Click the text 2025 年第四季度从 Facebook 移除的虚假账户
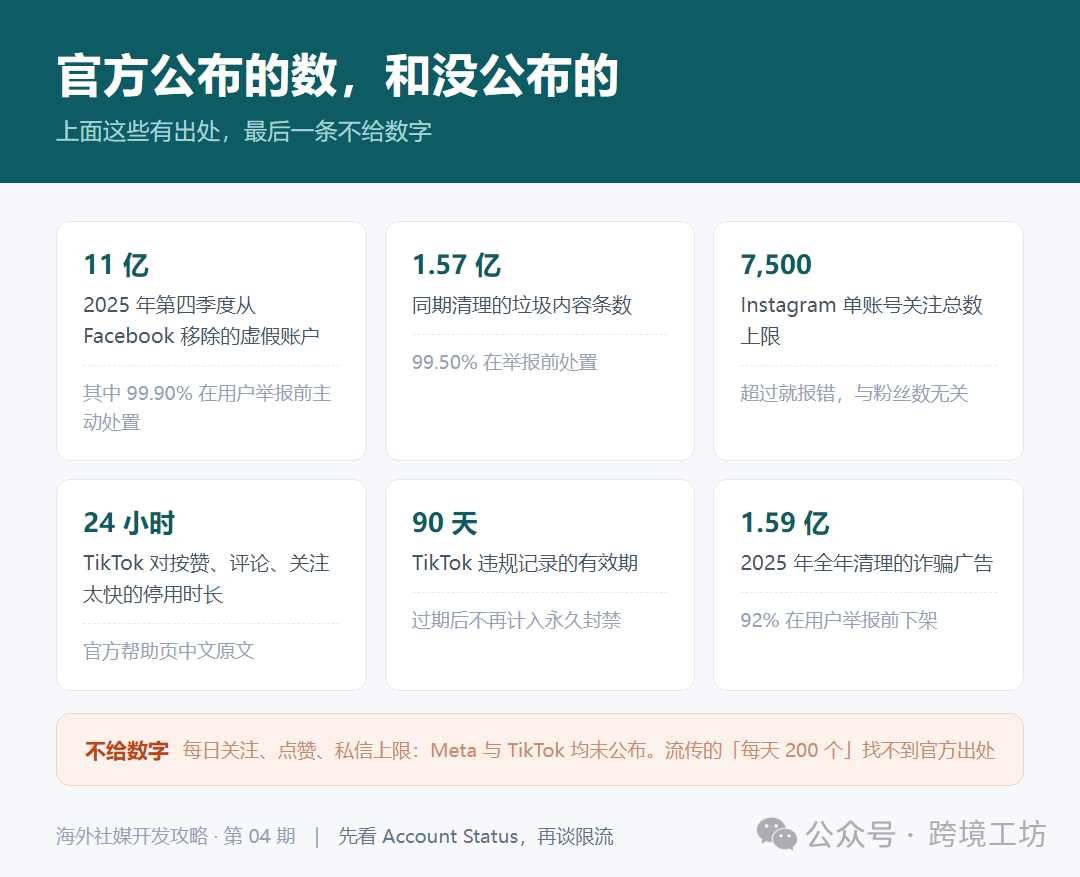The height and width of the screenshot is (877, 1080). 201,320
